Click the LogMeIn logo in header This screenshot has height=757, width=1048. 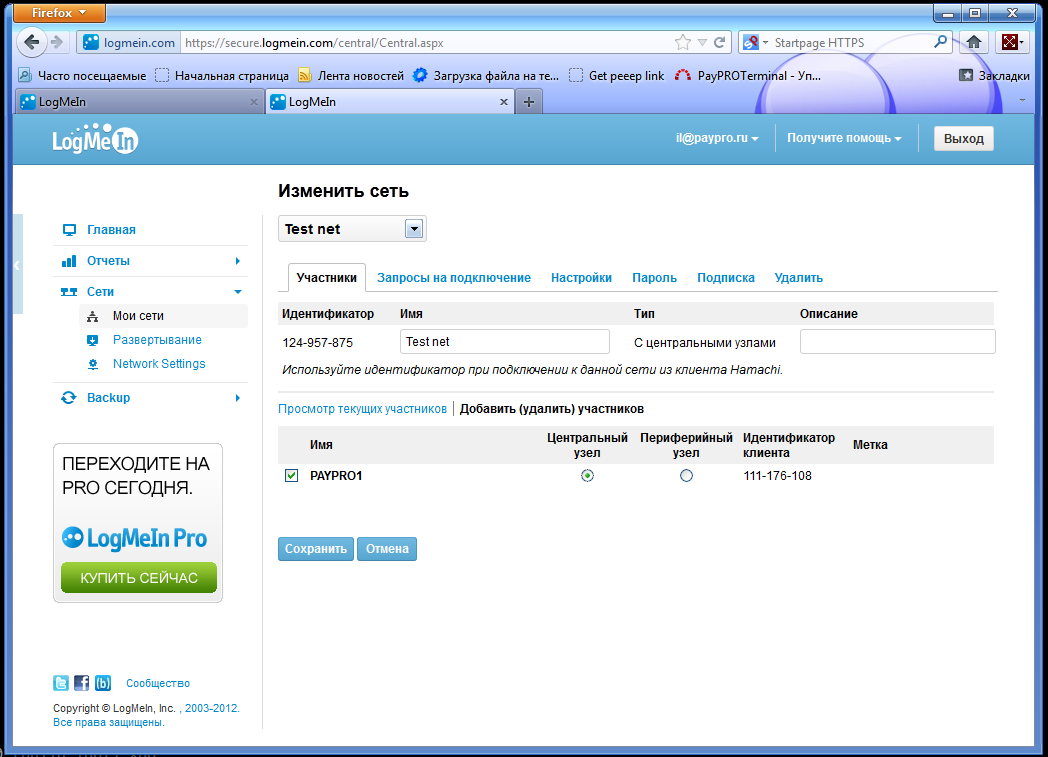point(95,141)
